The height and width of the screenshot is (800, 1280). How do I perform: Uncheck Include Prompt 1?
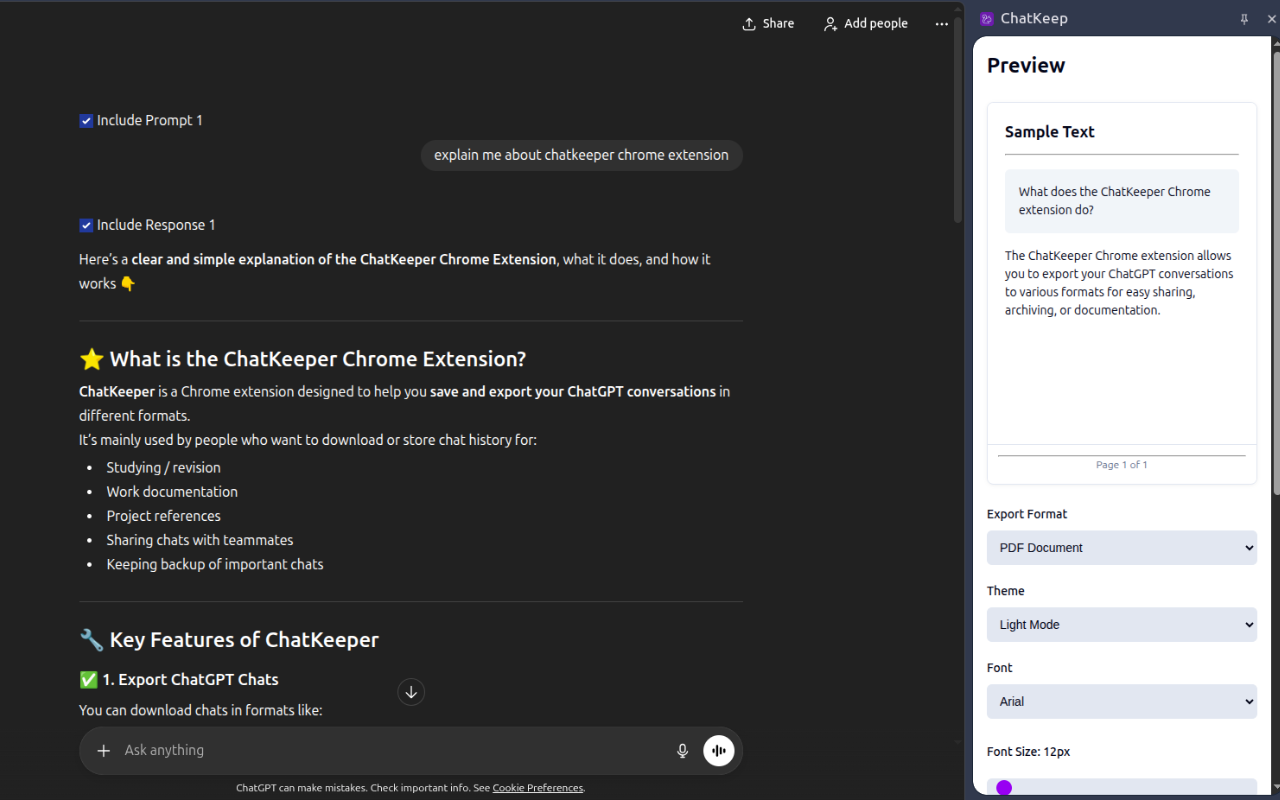pos(86,119)
